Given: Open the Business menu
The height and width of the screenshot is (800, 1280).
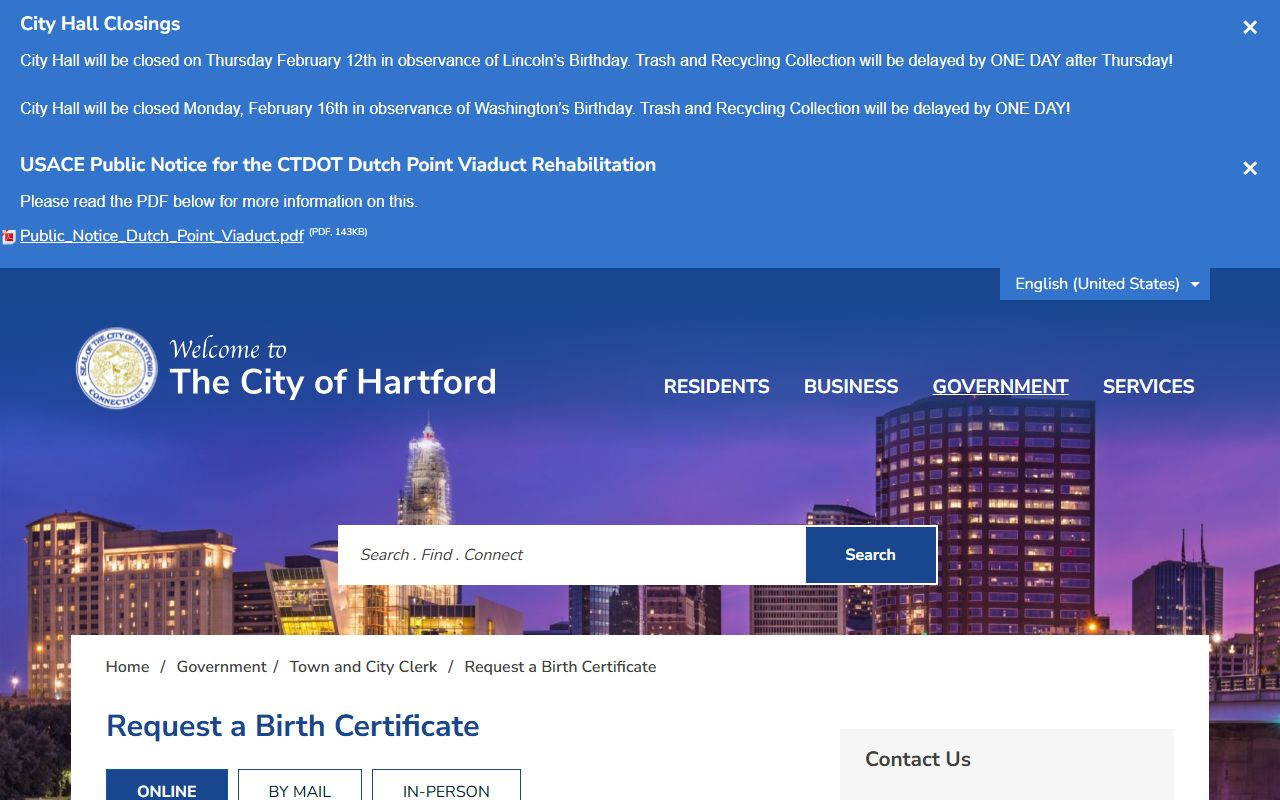Looking at the screenshot, I should coord(851,386).
